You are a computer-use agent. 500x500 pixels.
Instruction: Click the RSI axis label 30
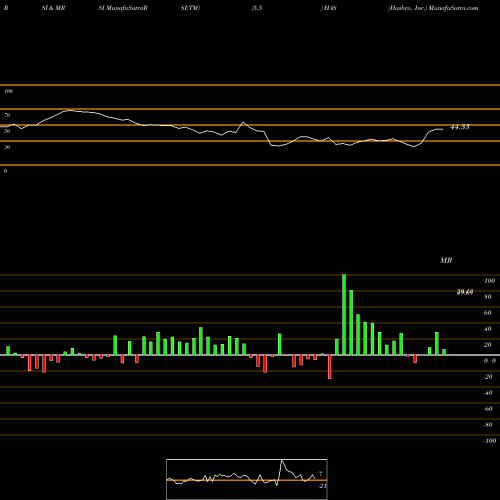7,147
